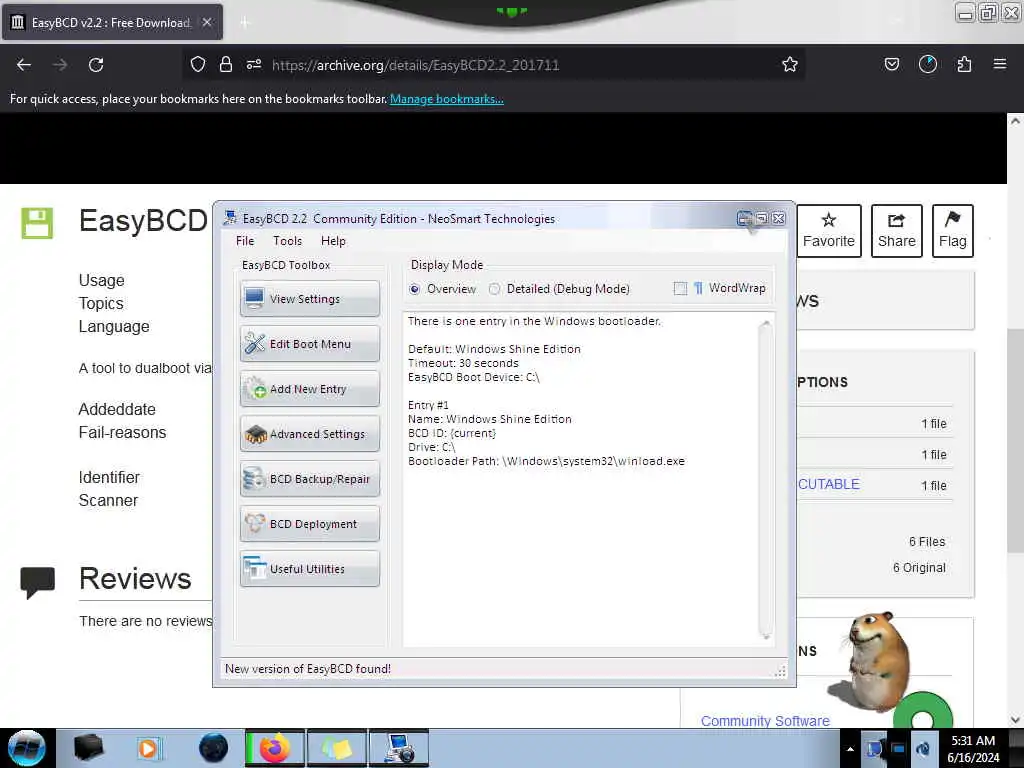Image resolution: width=1024 pixels, height=768 pixels.
Task: Open the BCD Deployment section
Action: click(x=310, y=524)
